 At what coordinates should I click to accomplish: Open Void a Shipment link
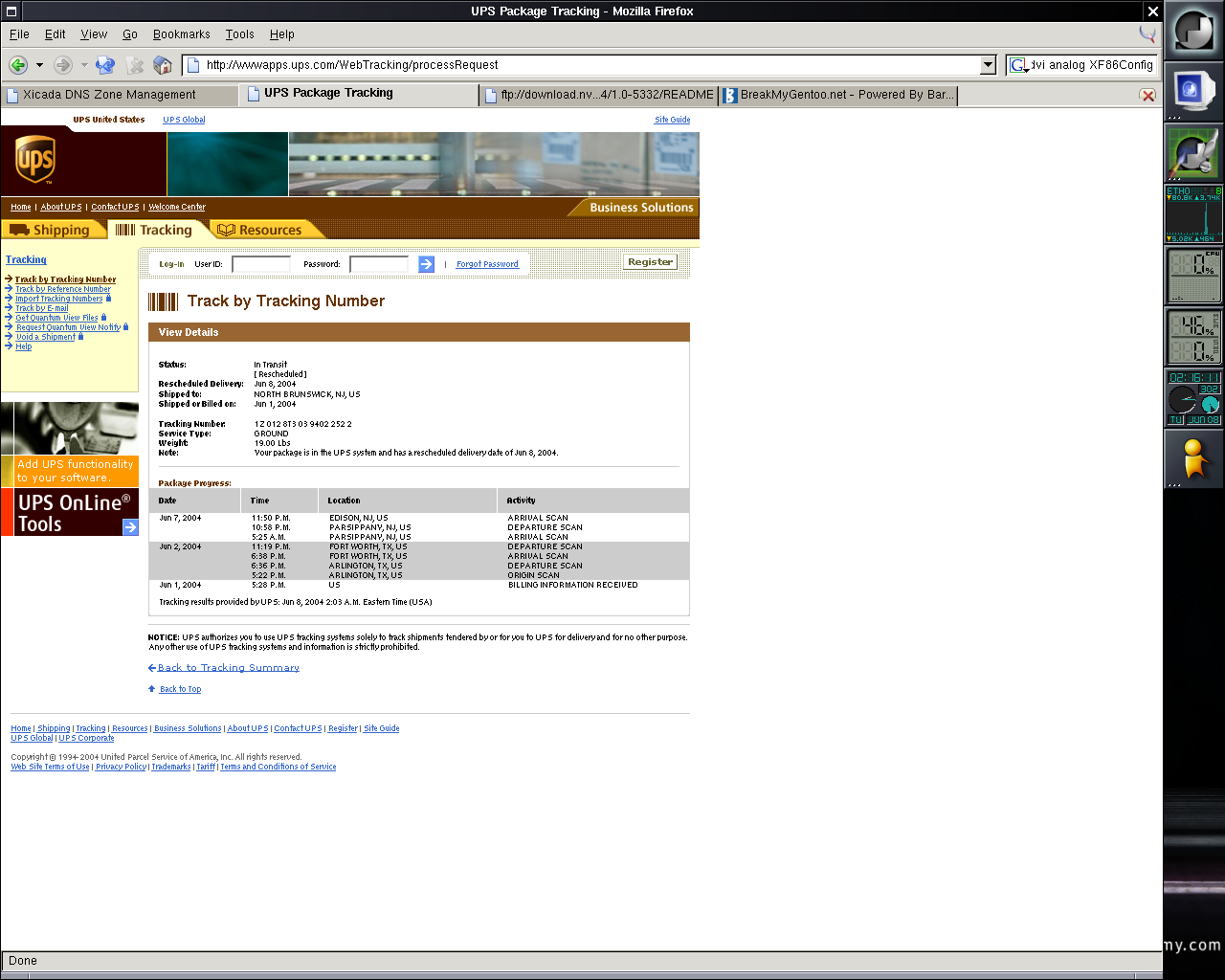(46, 337)
